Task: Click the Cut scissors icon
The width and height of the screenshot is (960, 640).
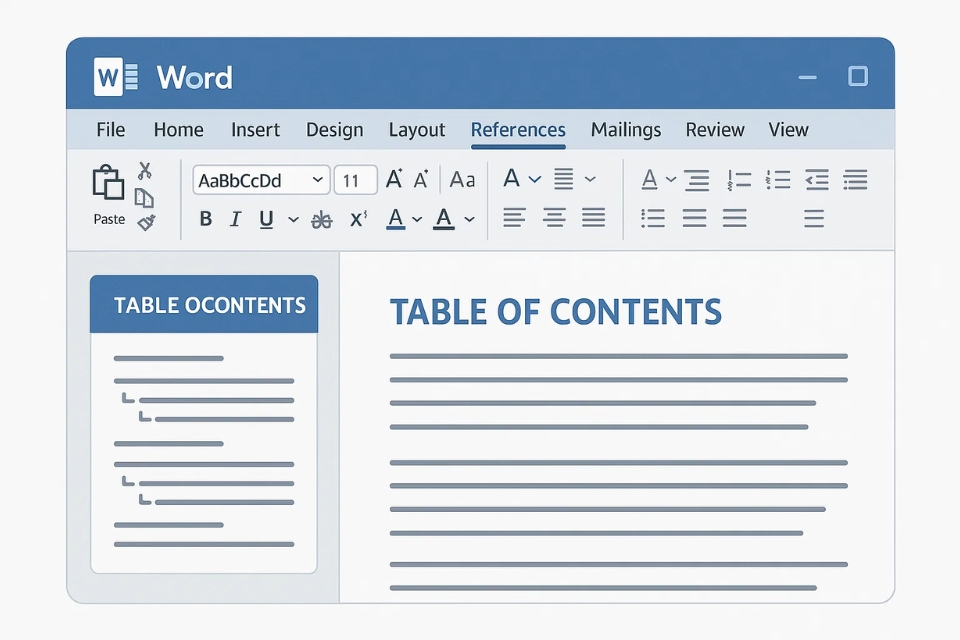Action: click(145, 171)
